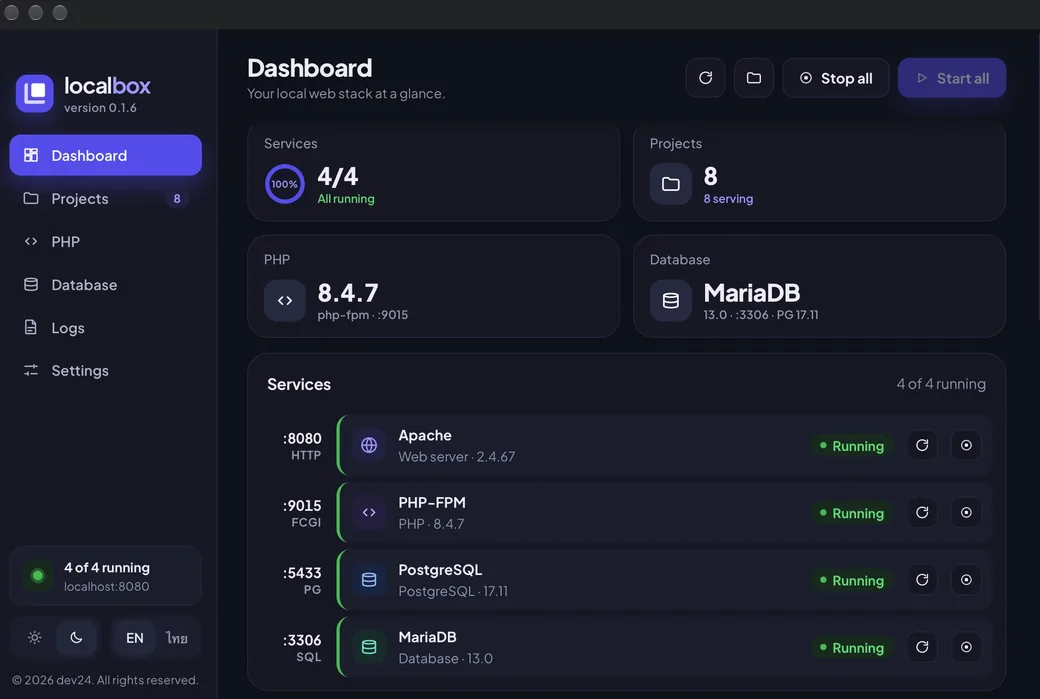This screenshot has height=699, width=1040.
Task: Click the folder icon in the dashboard header
Action: click(753, 78)
